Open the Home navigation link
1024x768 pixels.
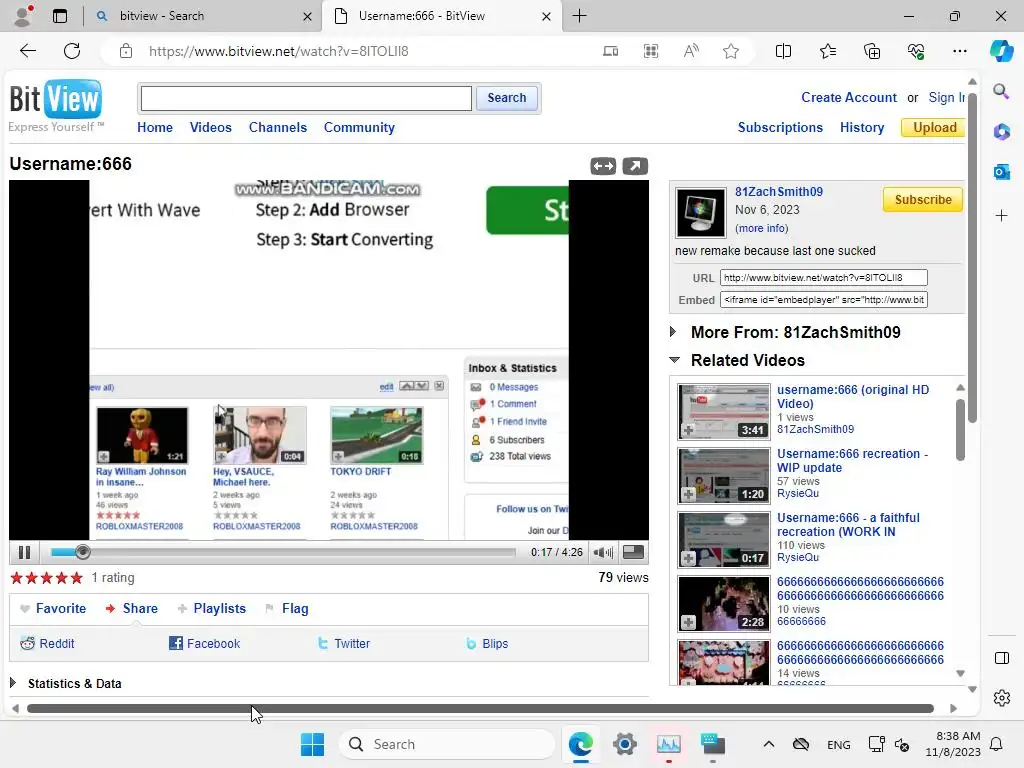coord(155,127)
